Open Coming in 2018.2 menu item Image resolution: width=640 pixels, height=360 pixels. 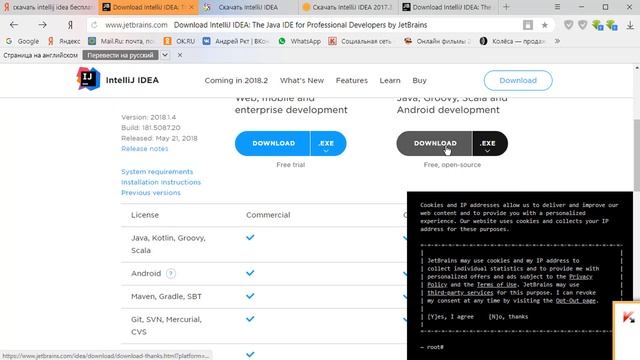click(x=236, y=80)
